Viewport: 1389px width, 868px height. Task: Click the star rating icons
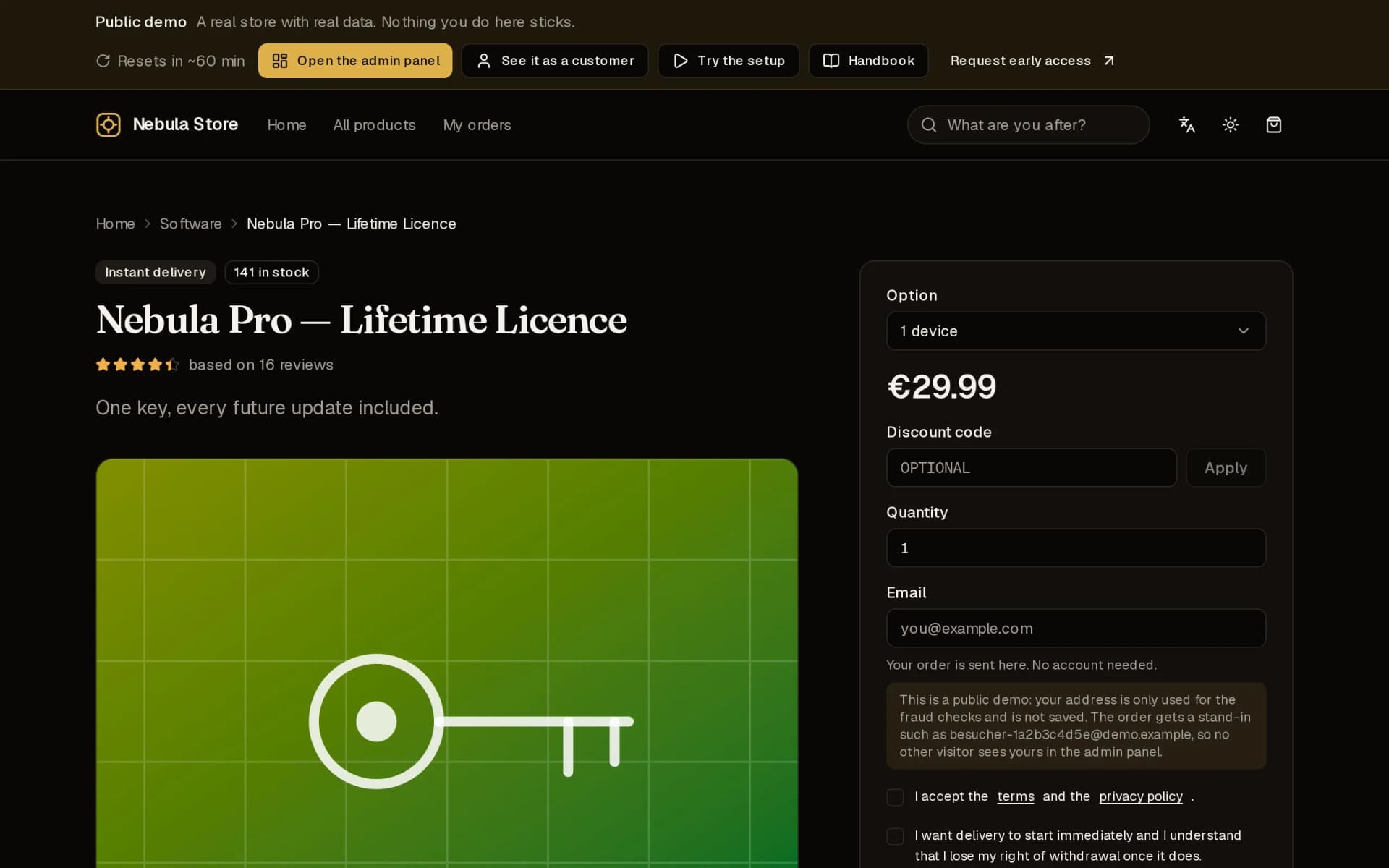[137, 365]
